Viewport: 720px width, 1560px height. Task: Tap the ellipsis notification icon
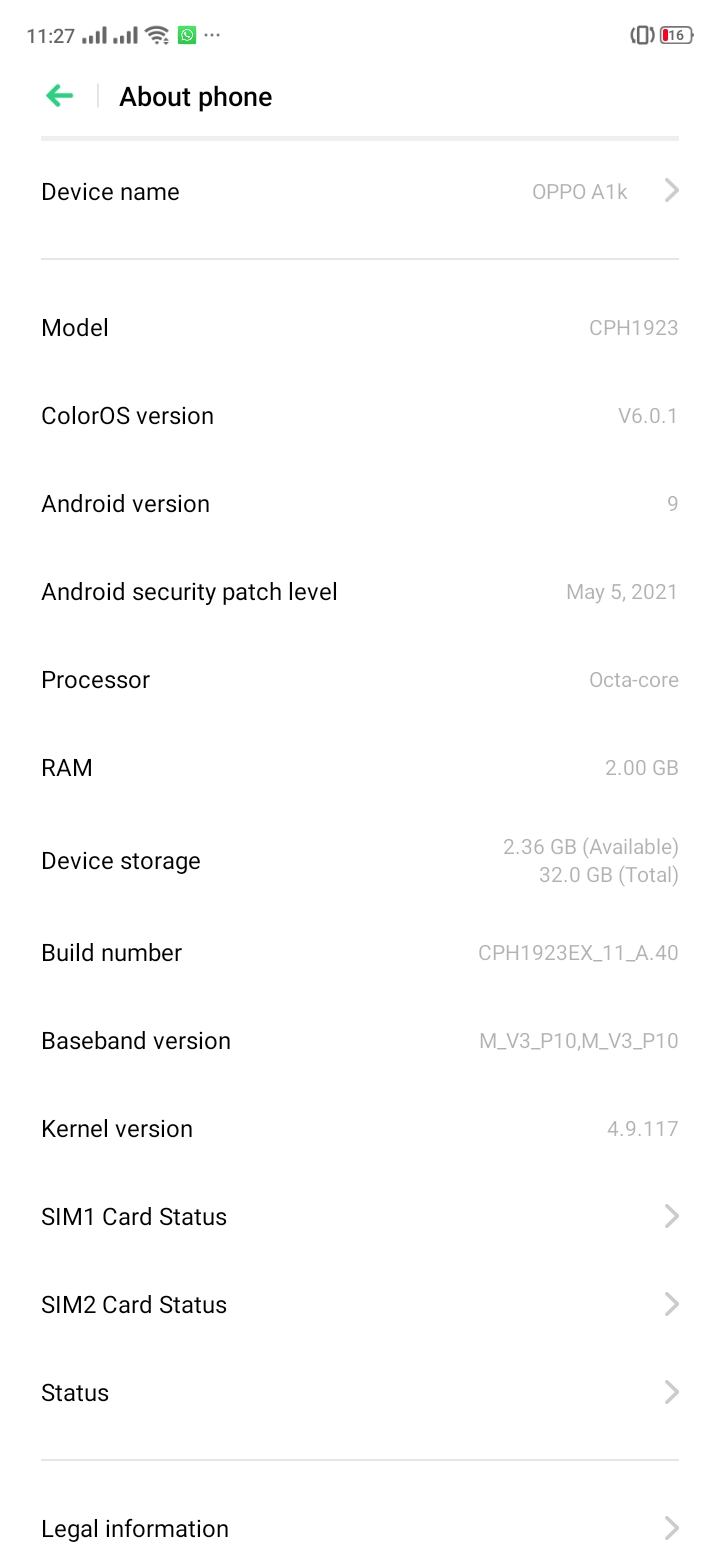pos(211,35)
